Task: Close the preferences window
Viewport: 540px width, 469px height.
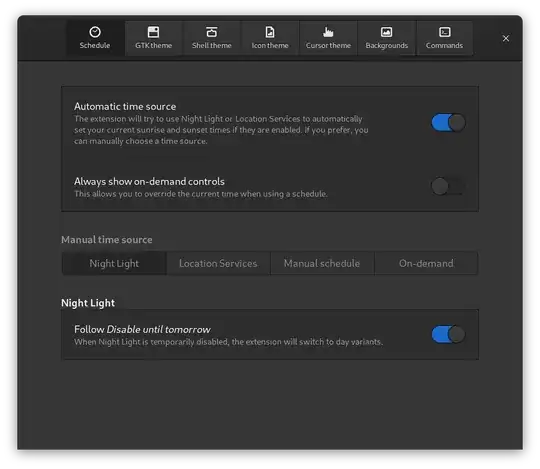Action: tap(506, 38)
